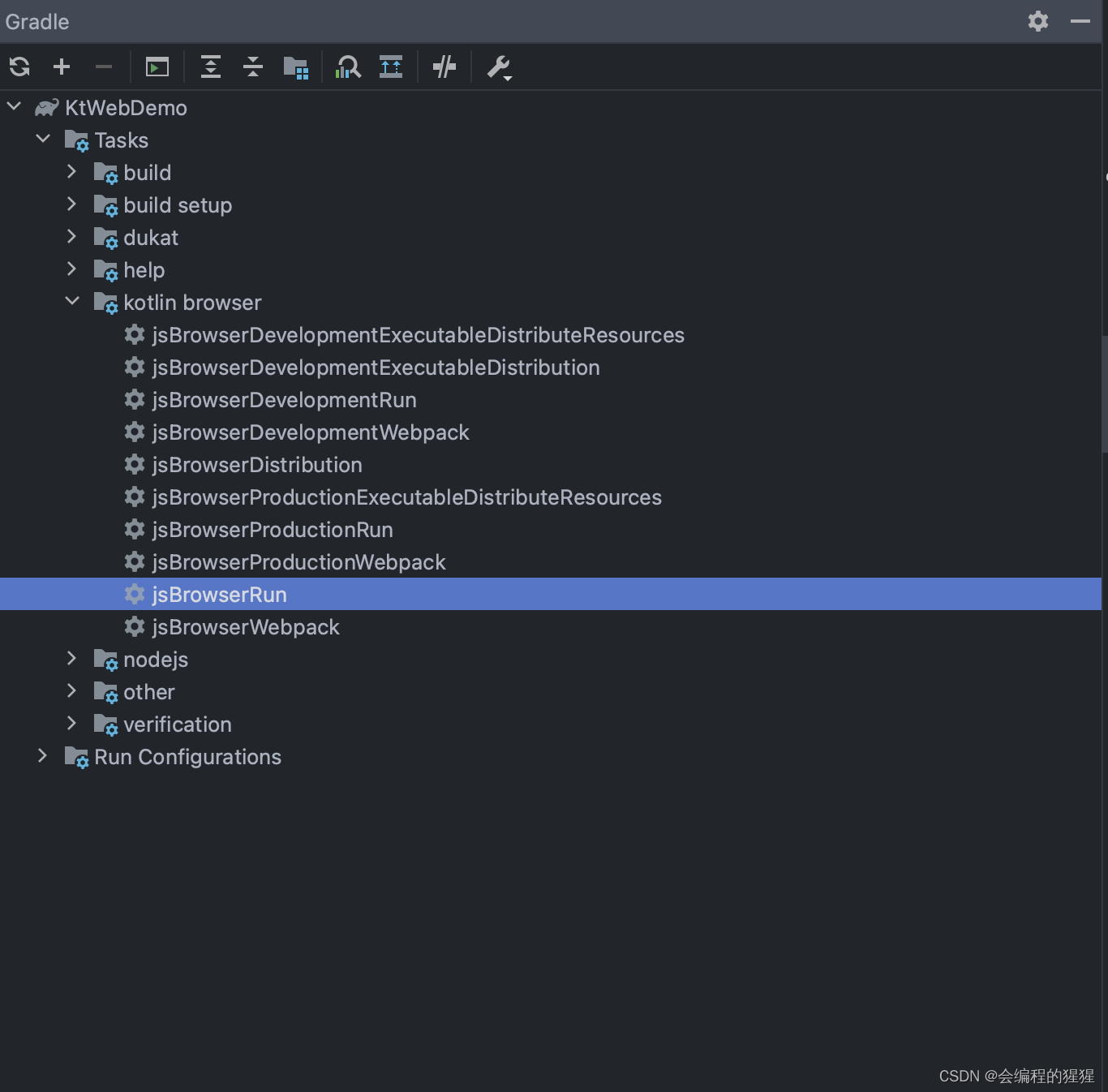Collapse the Tasks node
1108x1092 pixels.
tap(43, 139)
